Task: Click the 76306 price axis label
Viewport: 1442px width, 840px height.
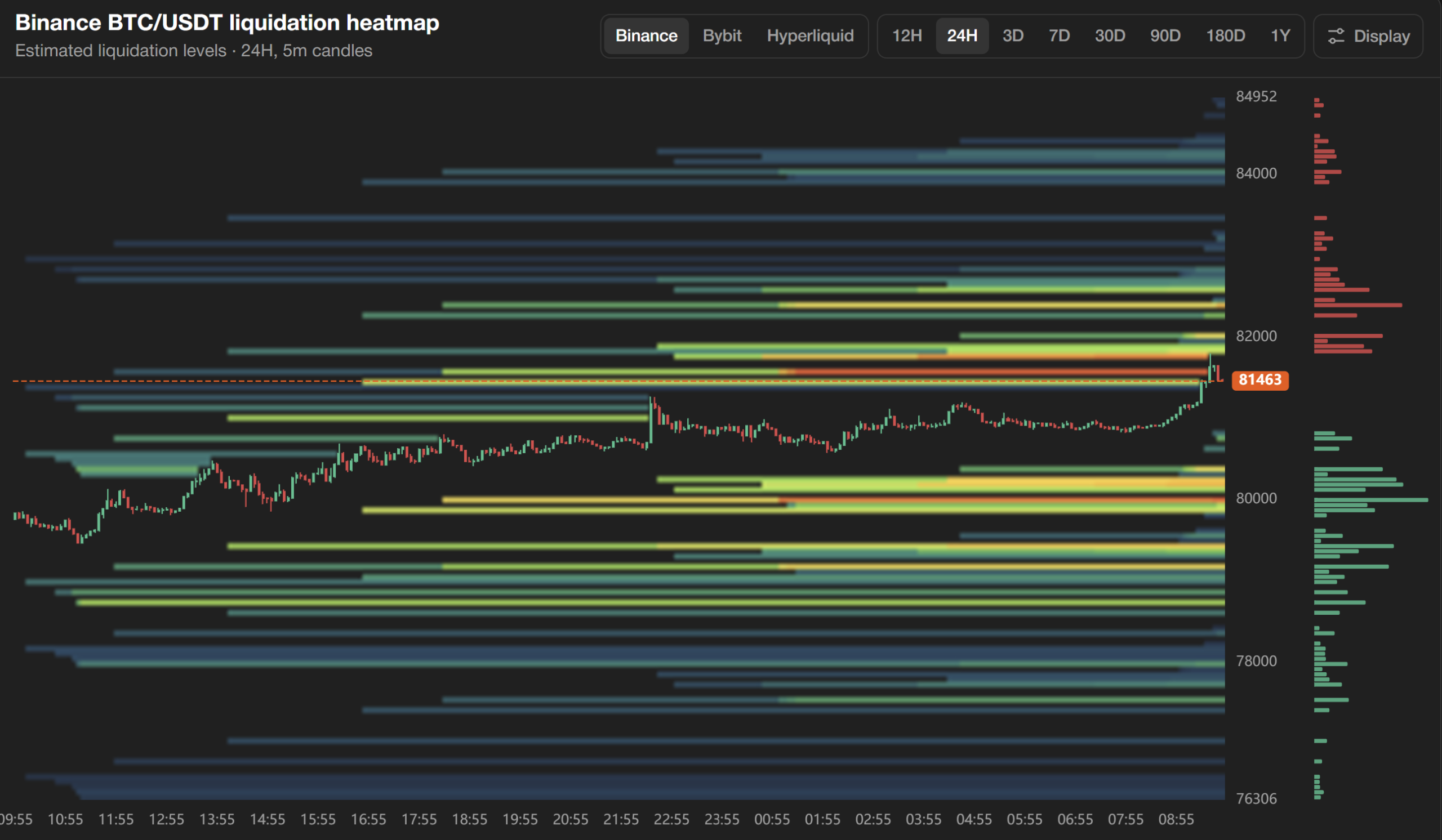Action: point(1256,798)
